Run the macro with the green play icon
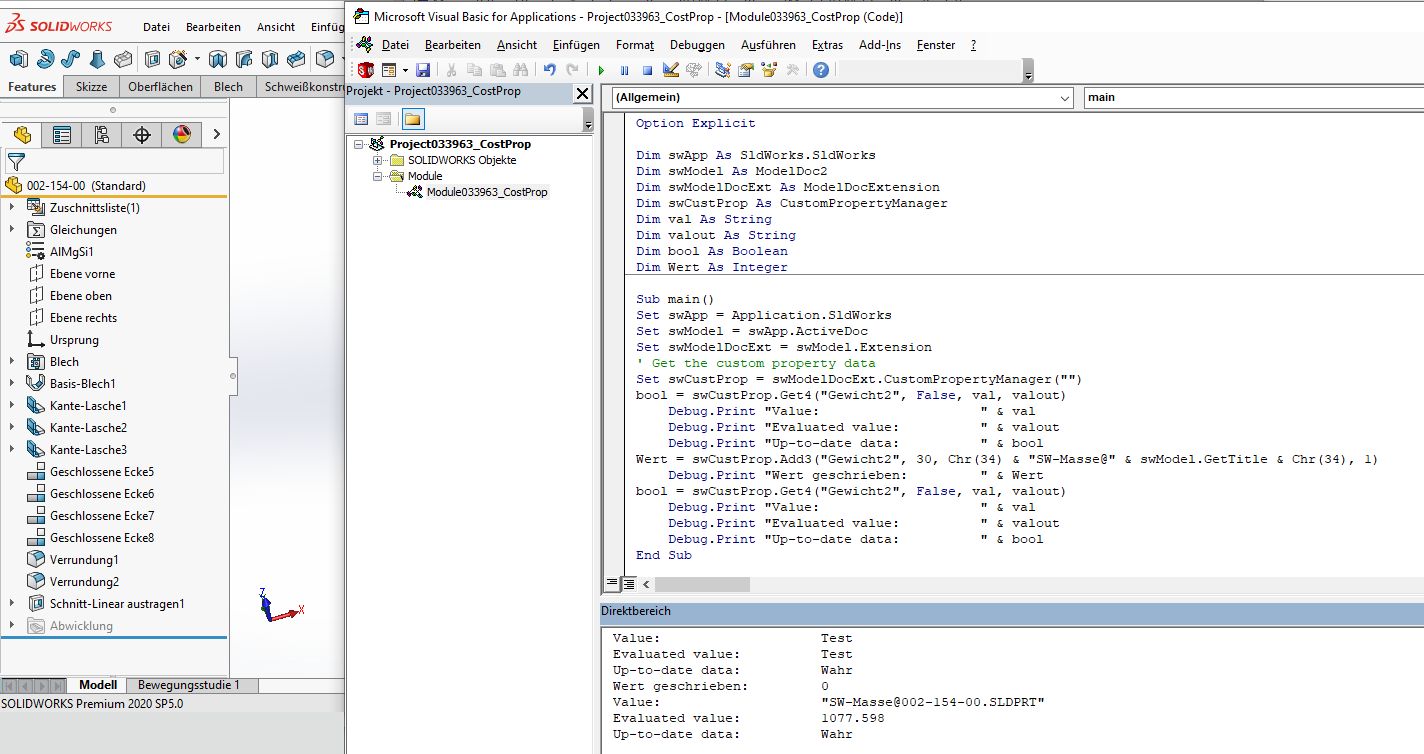 [601, 70]
